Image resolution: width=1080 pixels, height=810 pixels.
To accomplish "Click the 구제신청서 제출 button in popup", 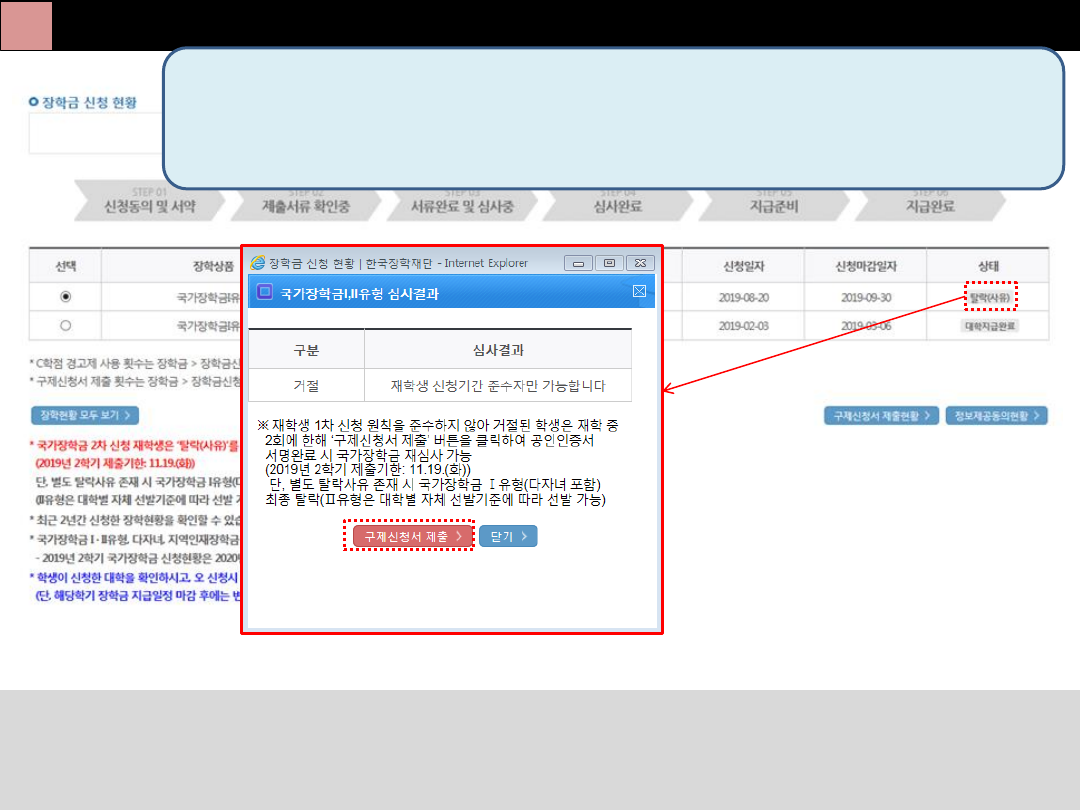I will (x=412, y=537).
